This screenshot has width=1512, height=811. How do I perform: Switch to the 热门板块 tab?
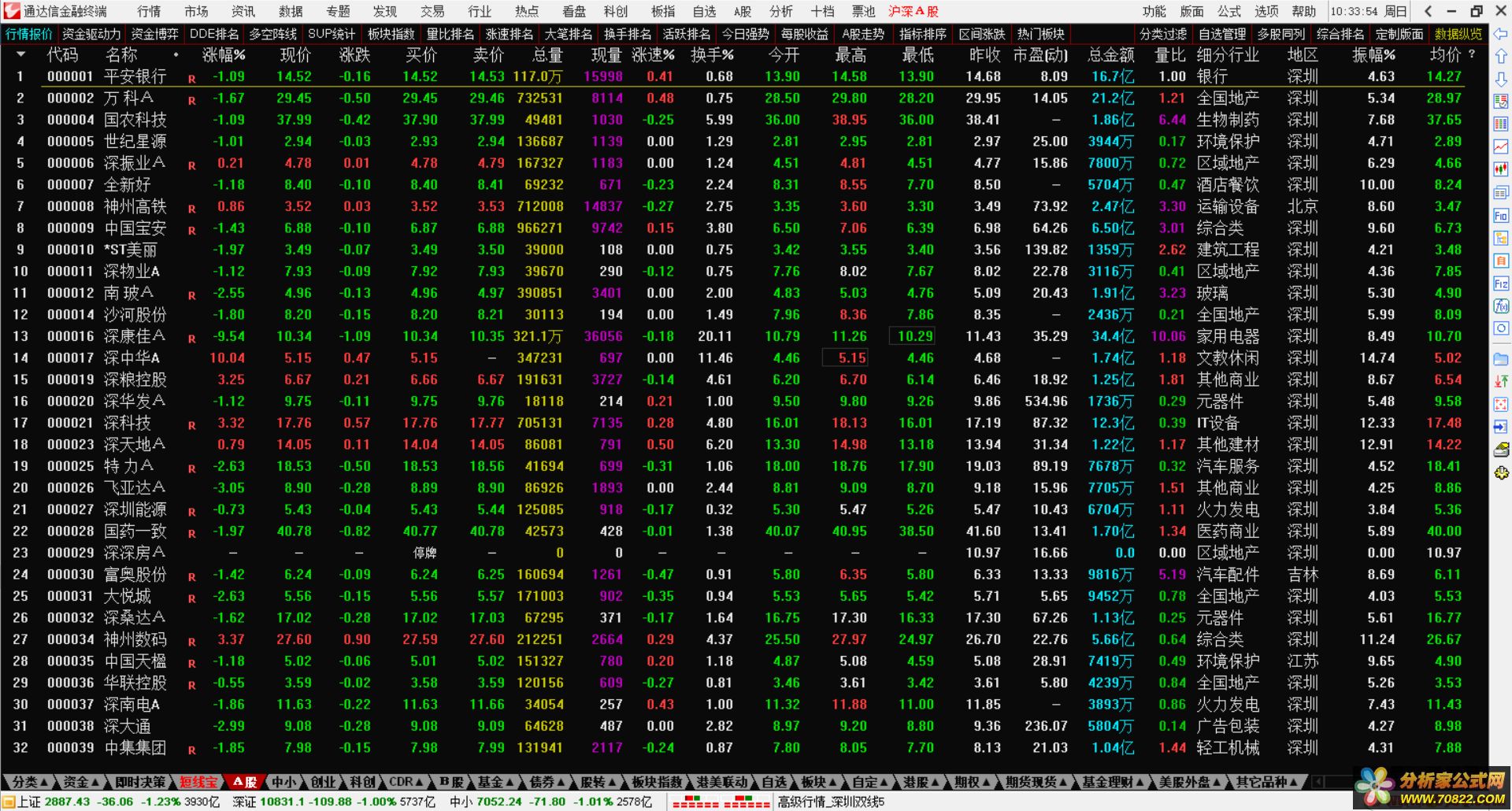coord(1040,34)
